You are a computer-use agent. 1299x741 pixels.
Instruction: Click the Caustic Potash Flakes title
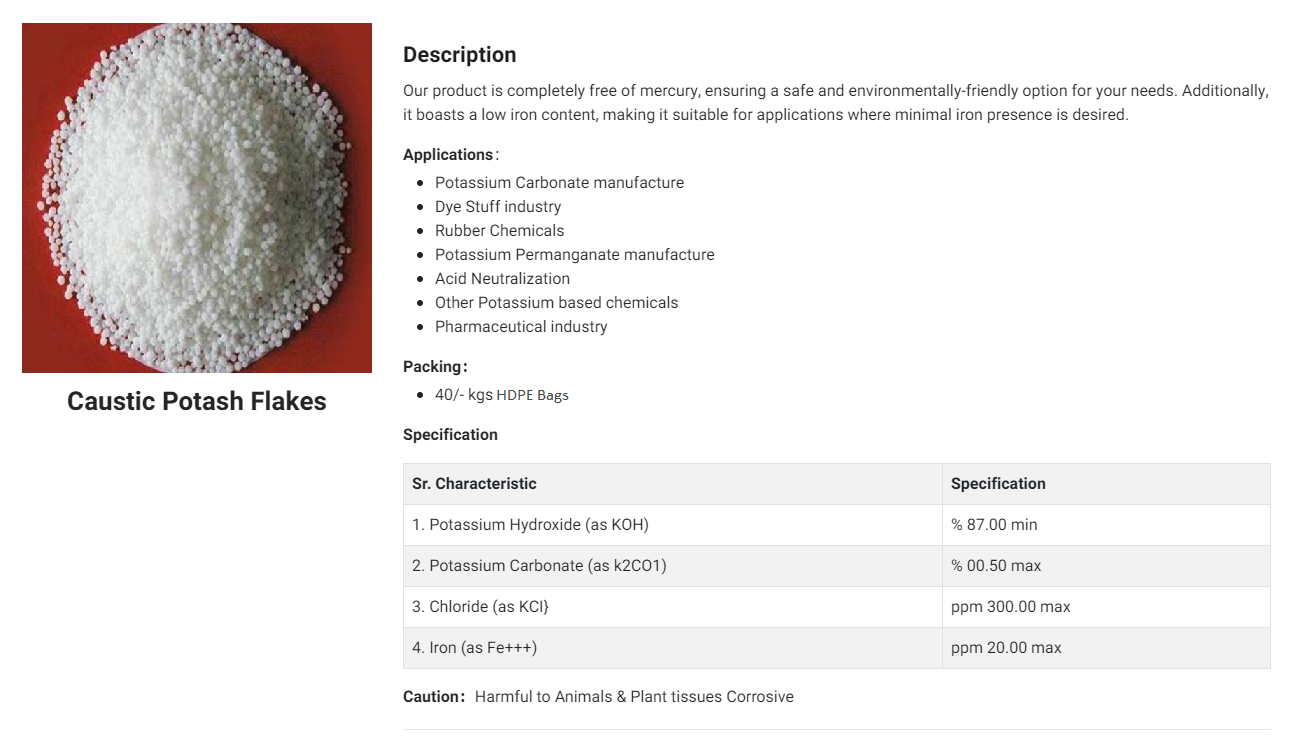(197, 401)
